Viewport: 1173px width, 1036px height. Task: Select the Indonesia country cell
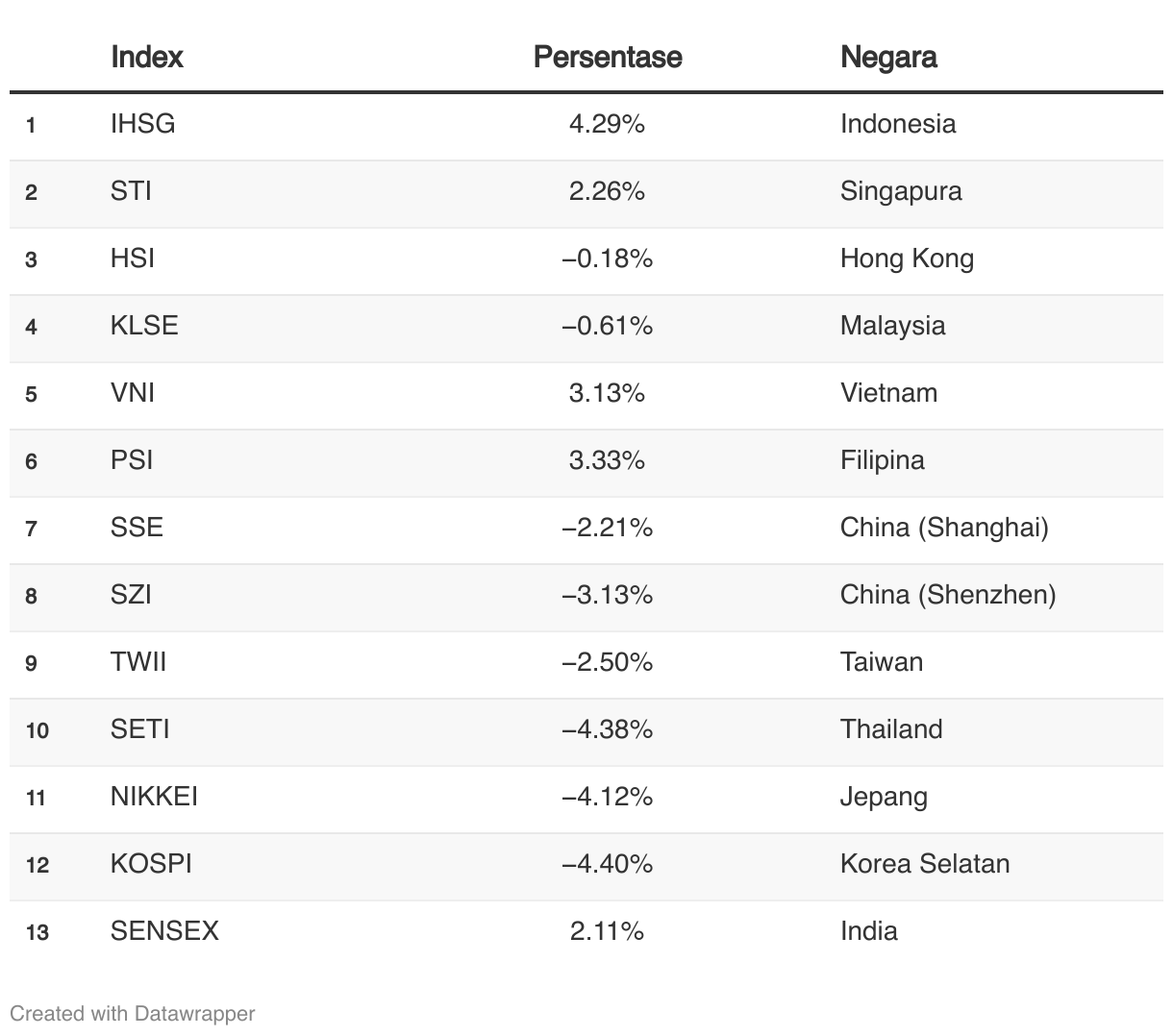(898, 124)
